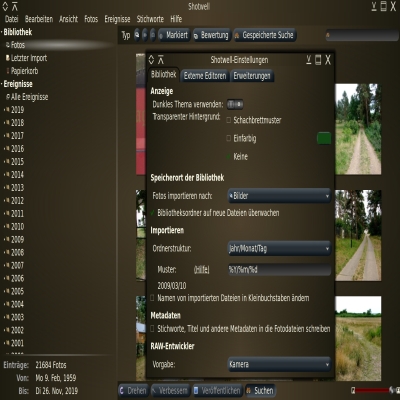This screenshot has width=400, height=400.
Task: Open the Gespeicherte Suche button
Action: (265, 35)
